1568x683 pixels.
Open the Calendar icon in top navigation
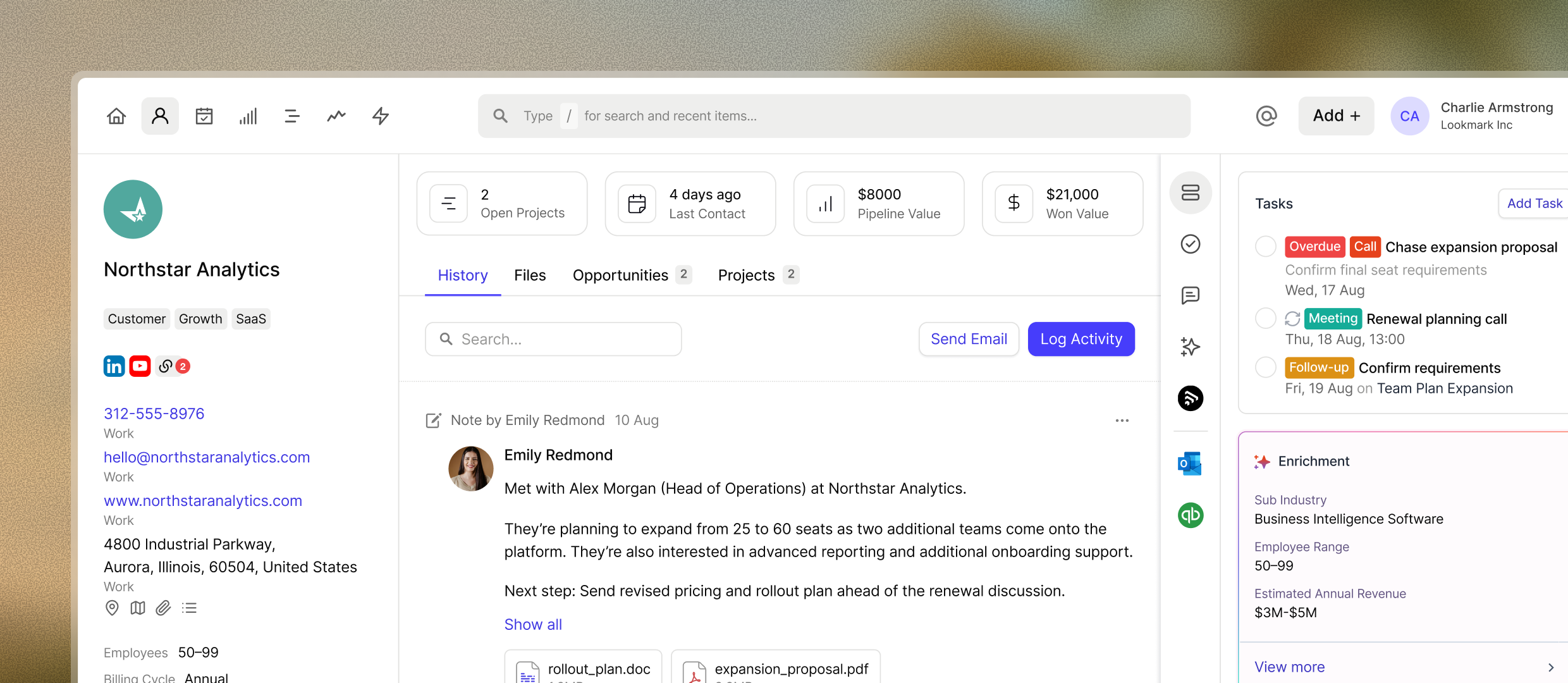[204, 116]
